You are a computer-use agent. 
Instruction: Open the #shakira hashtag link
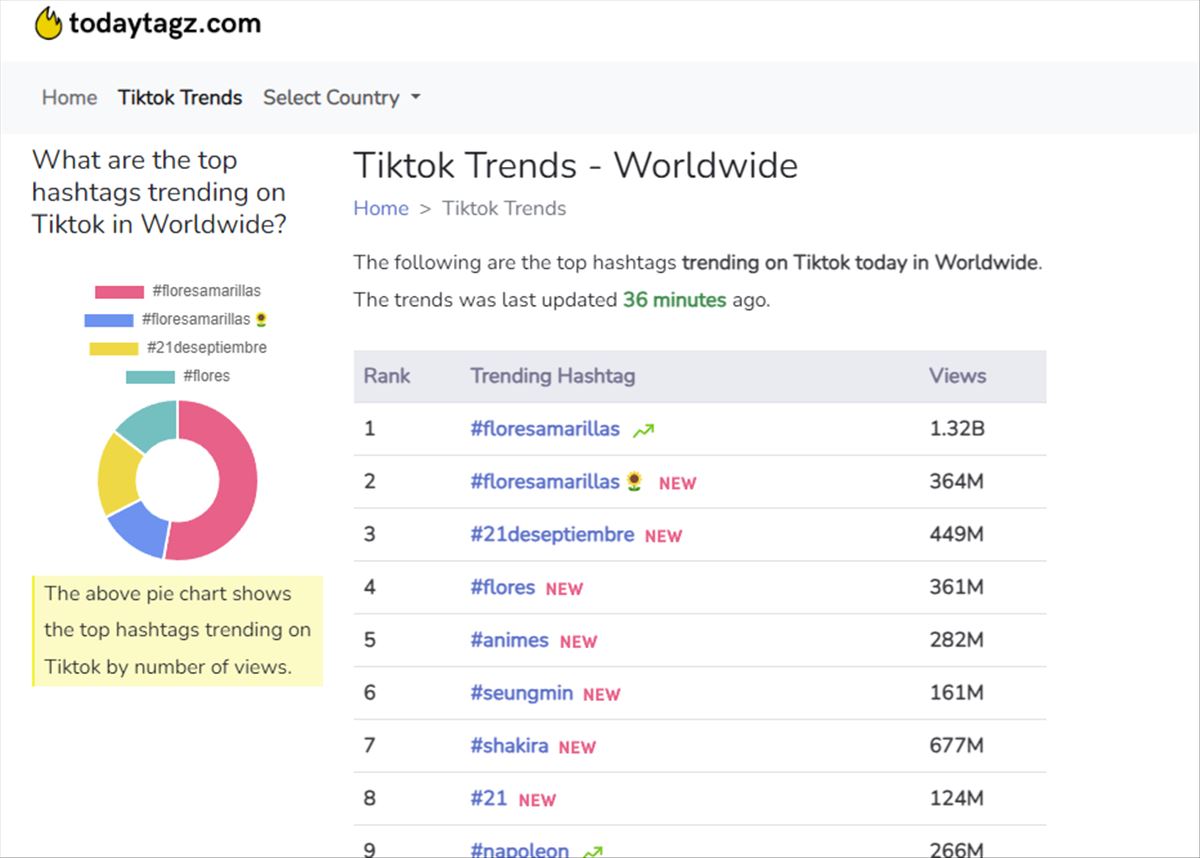click(x=509, y=746)
